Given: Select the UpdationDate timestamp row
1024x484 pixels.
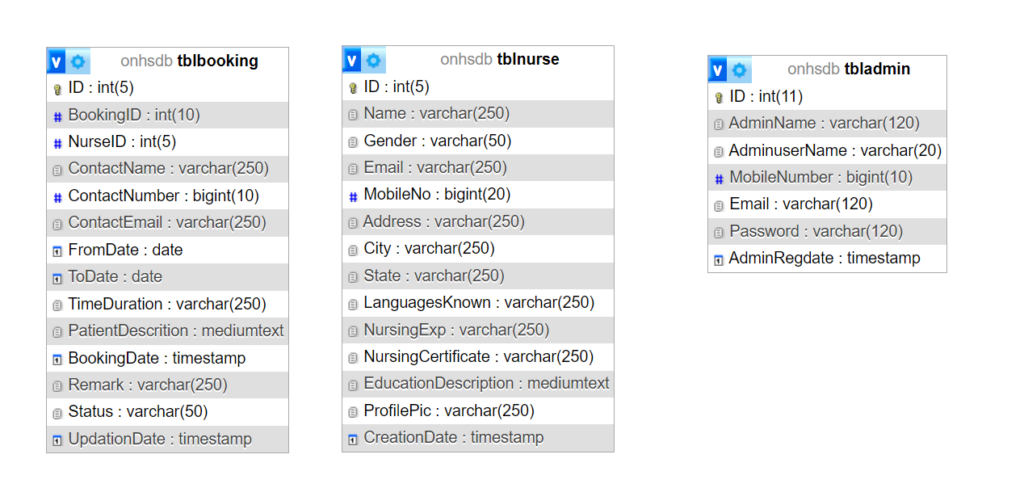Looking at the screenshot, I should point(167,439).
